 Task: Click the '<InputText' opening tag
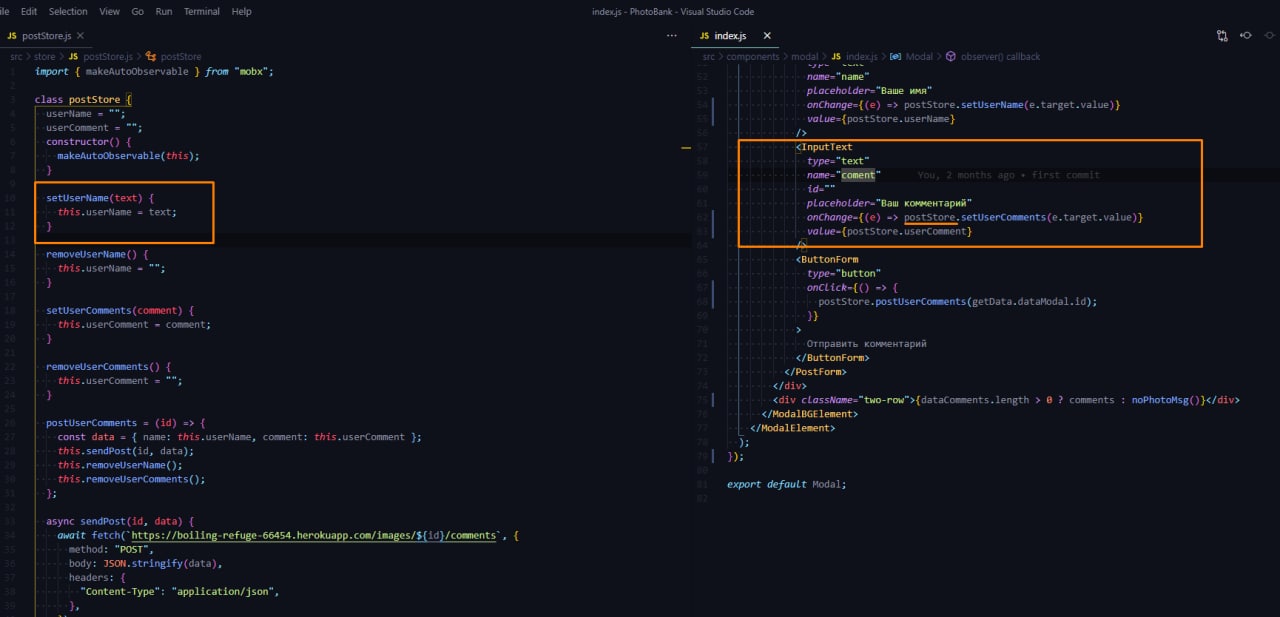point(824,147)
